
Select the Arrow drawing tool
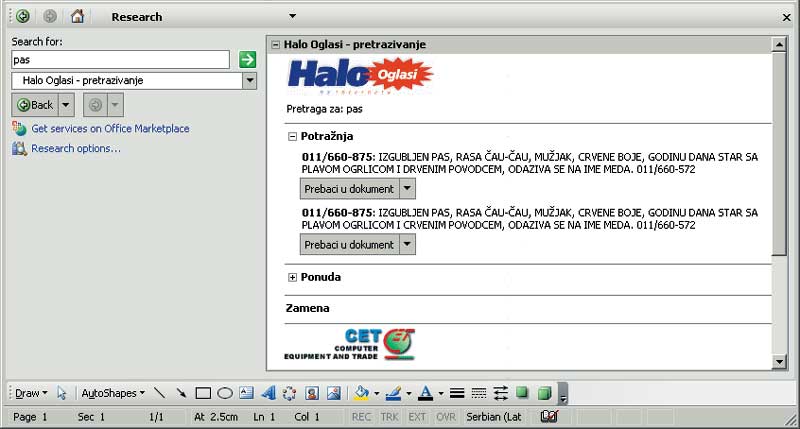point(181,393)
